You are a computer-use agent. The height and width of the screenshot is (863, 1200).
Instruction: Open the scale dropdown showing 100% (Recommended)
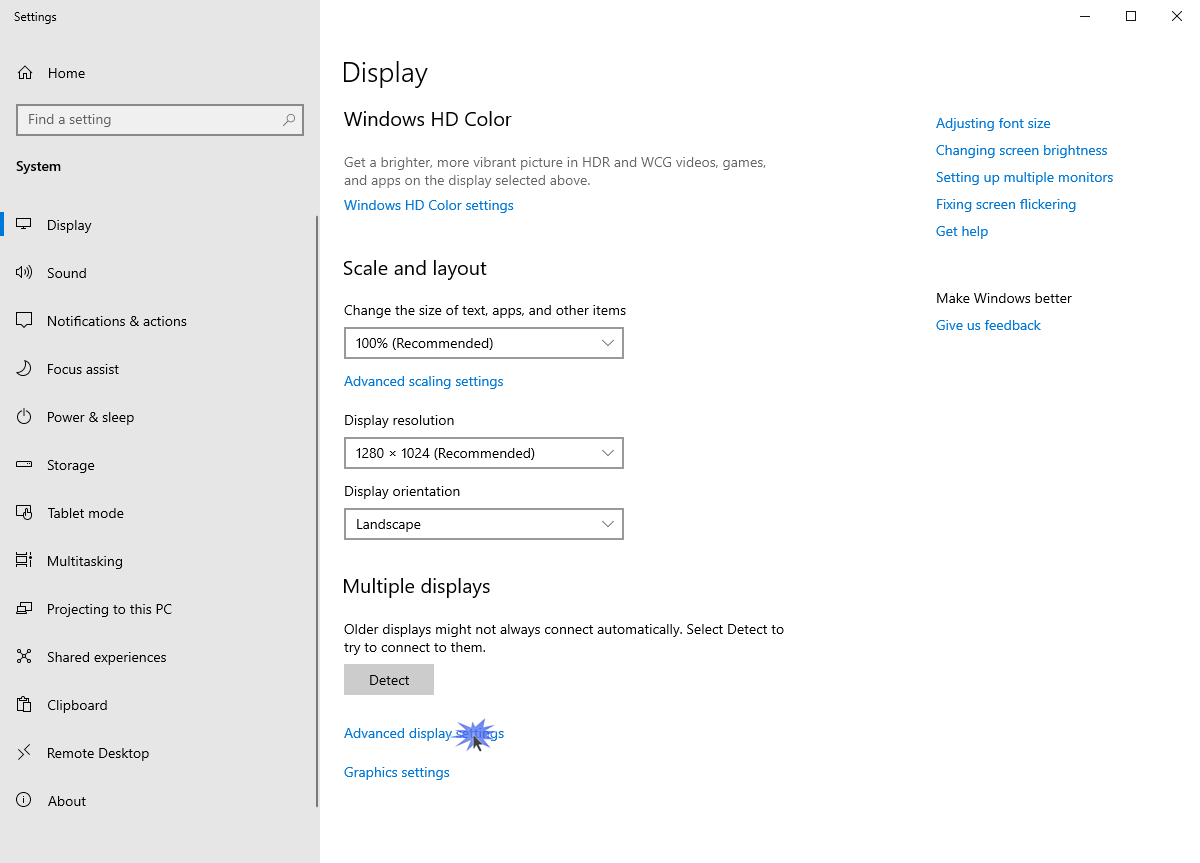coord(484,343)
